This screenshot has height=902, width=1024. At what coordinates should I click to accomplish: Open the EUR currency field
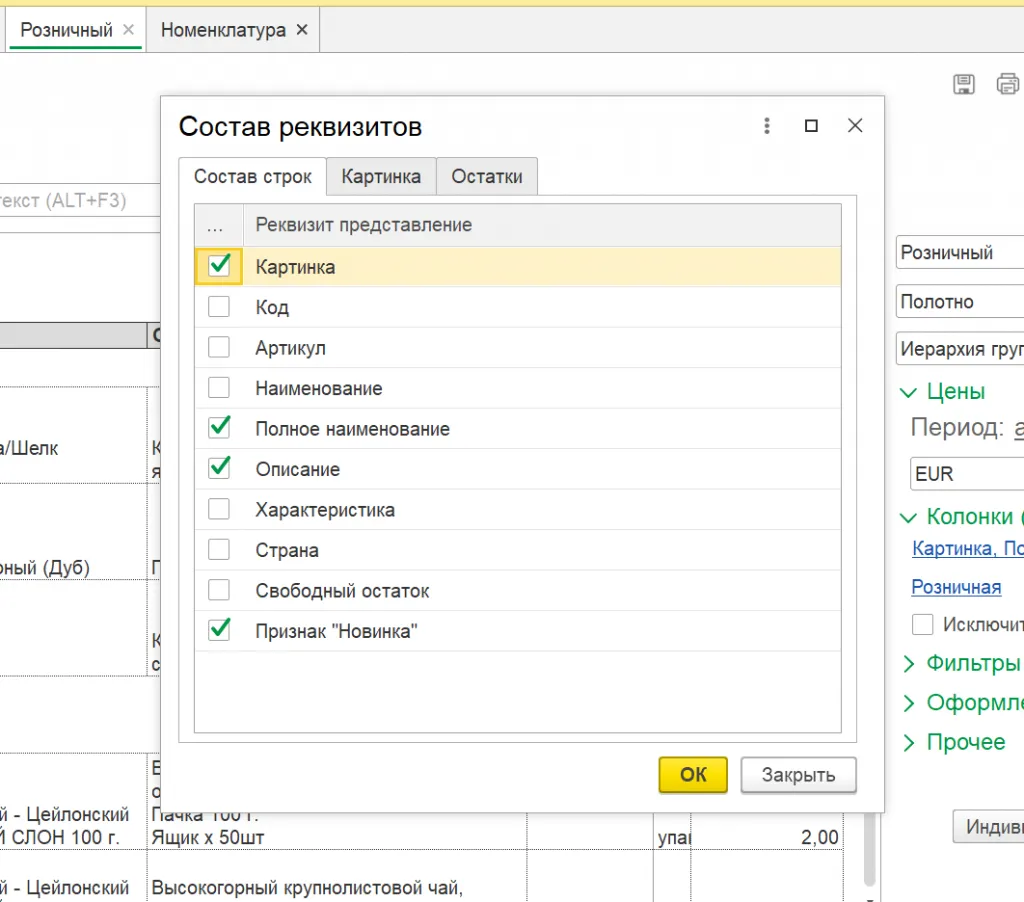point(967,474)
